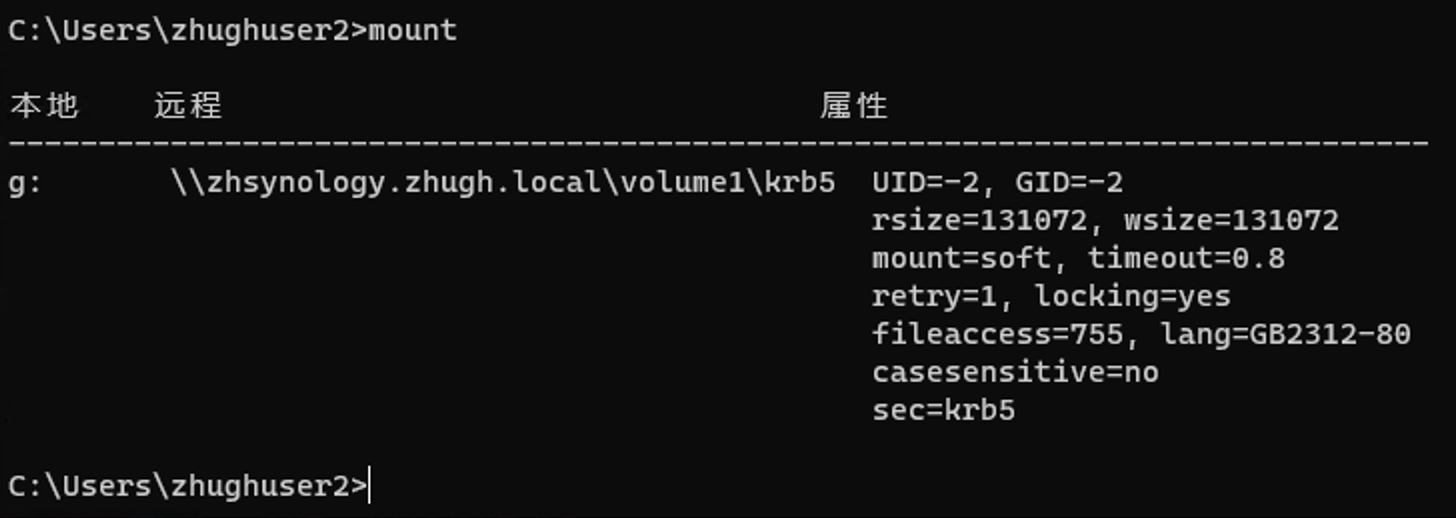Click the 远程 column header
The image size is (1456, 518).
tap(188, 105)
